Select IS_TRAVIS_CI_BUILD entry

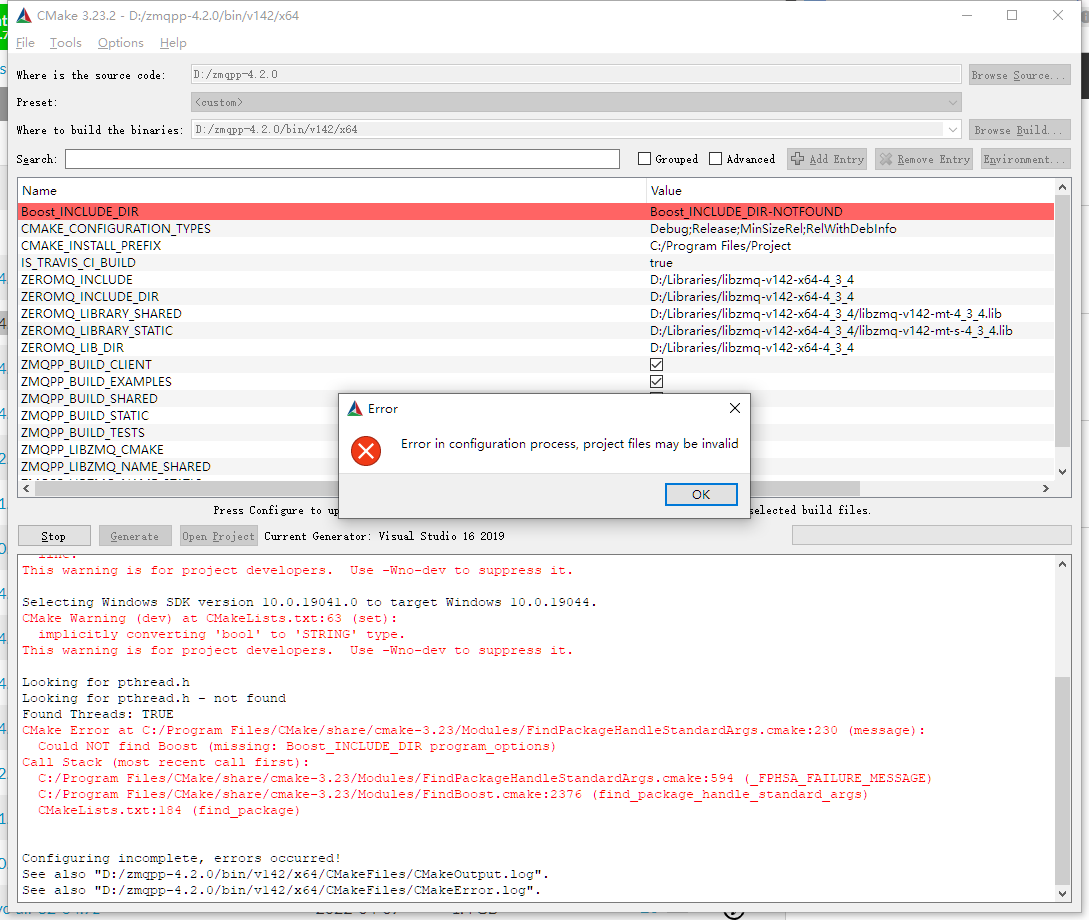click(x=78, y=262)
